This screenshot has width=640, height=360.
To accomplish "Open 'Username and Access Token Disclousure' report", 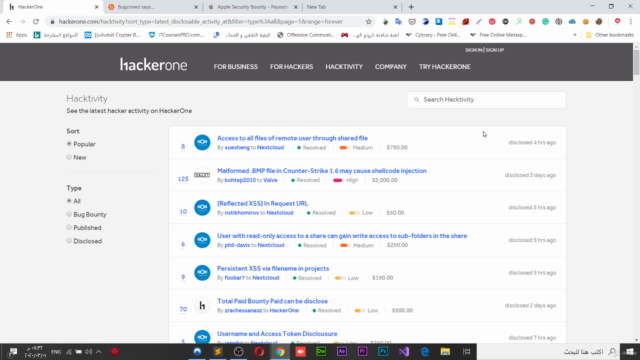I will [x=277, y=333].
